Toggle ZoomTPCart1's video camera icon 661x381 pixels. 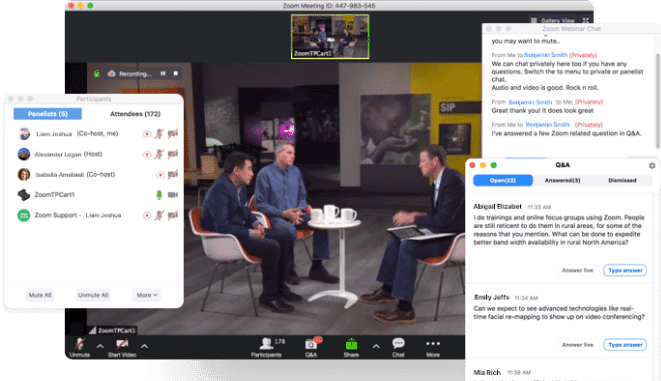tap(172, 195)
